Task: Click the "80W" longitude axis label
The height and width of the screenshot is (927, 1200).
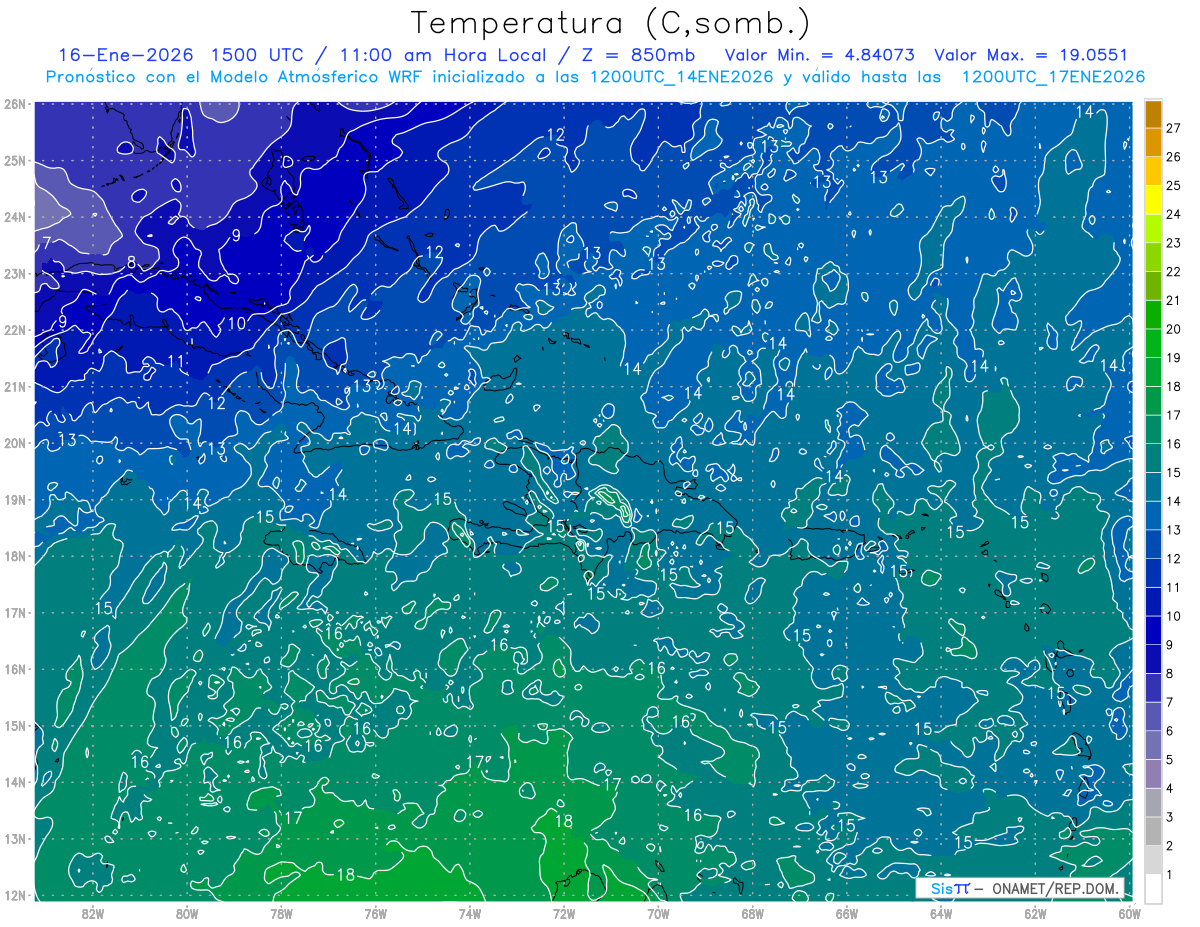Action: [187, 913]
